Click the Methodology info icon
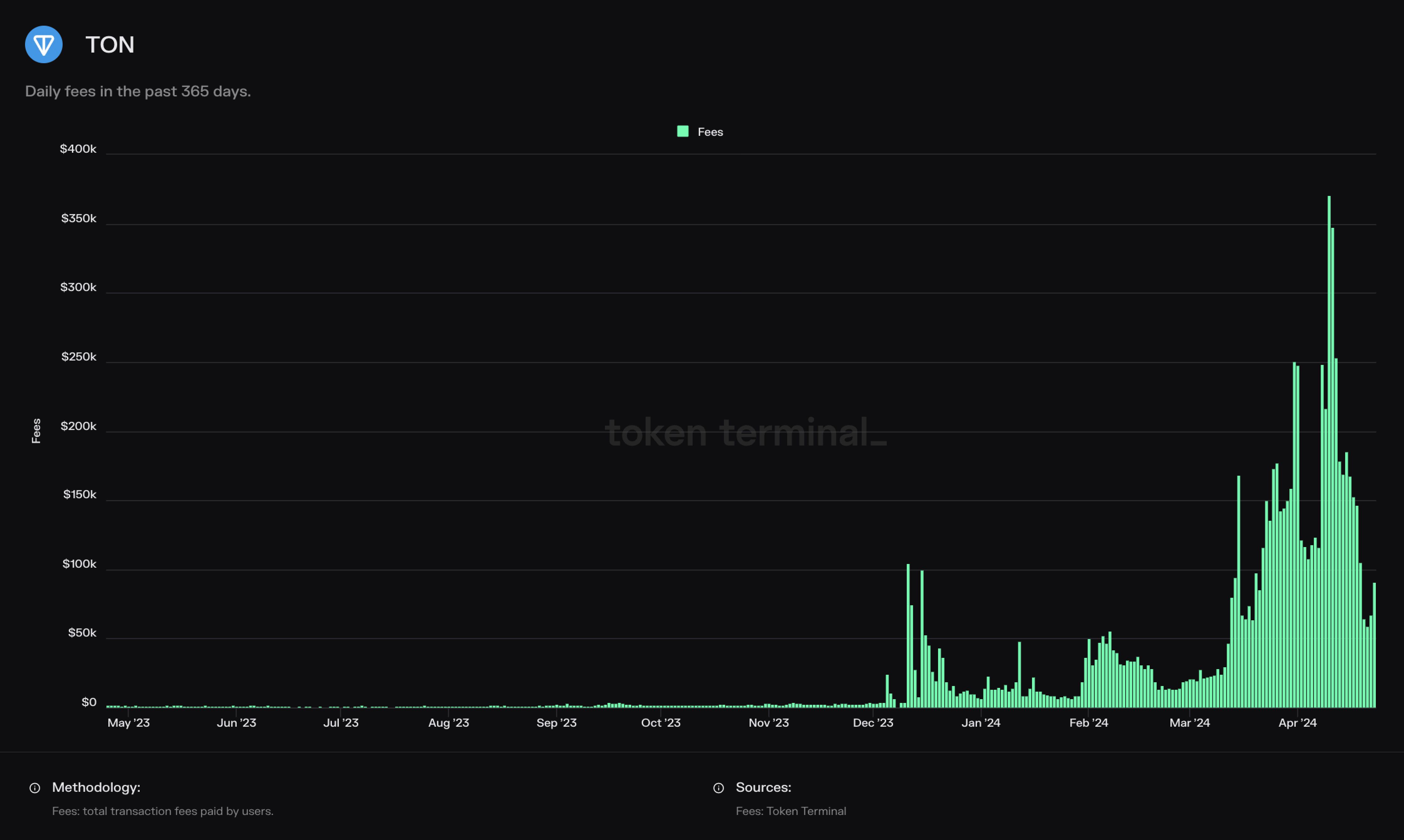Screen dimensions: 1404x840 tap(34, 788)
